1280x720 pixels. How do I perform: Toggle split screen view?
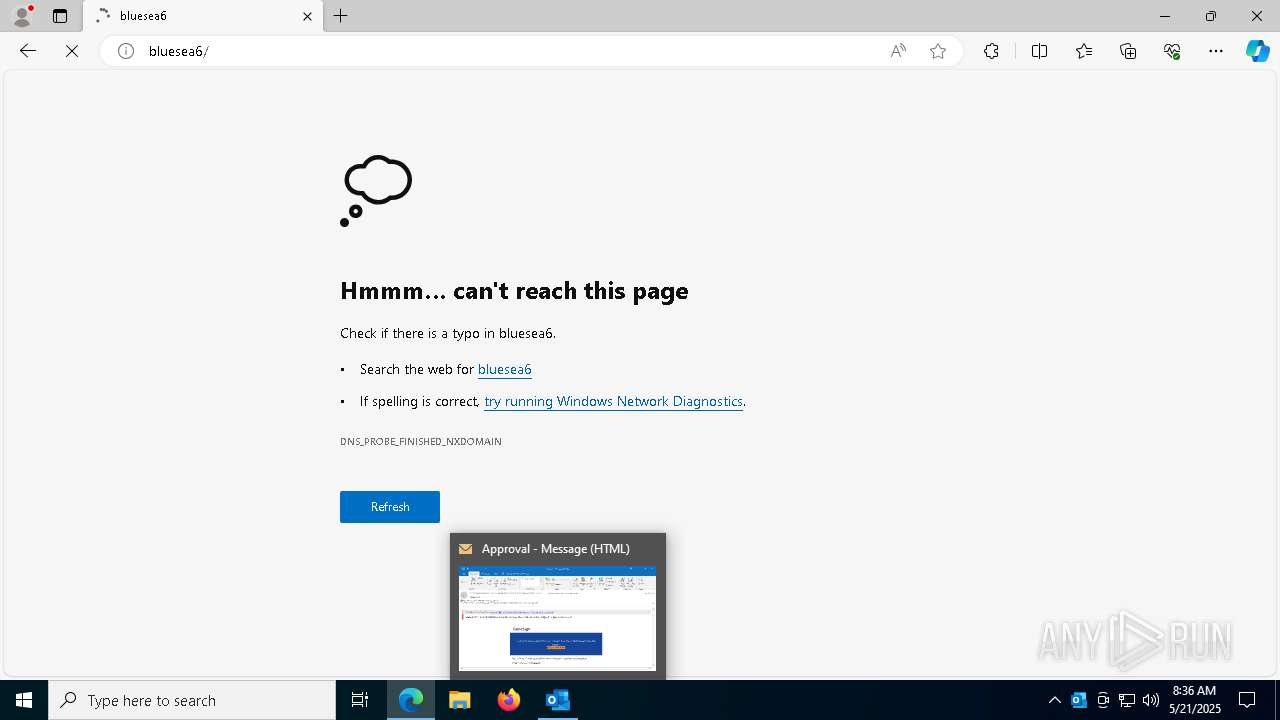pos(1039,51)
